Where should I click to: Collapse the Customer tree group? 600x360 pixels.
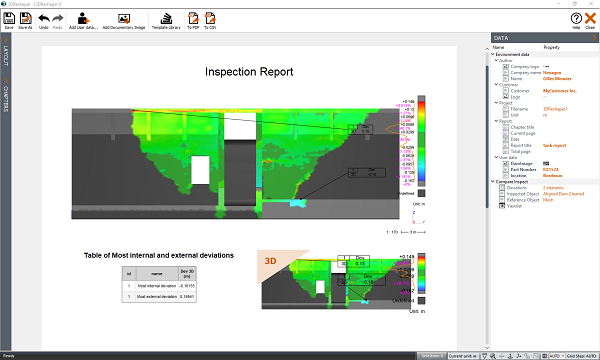click(496, 85)
